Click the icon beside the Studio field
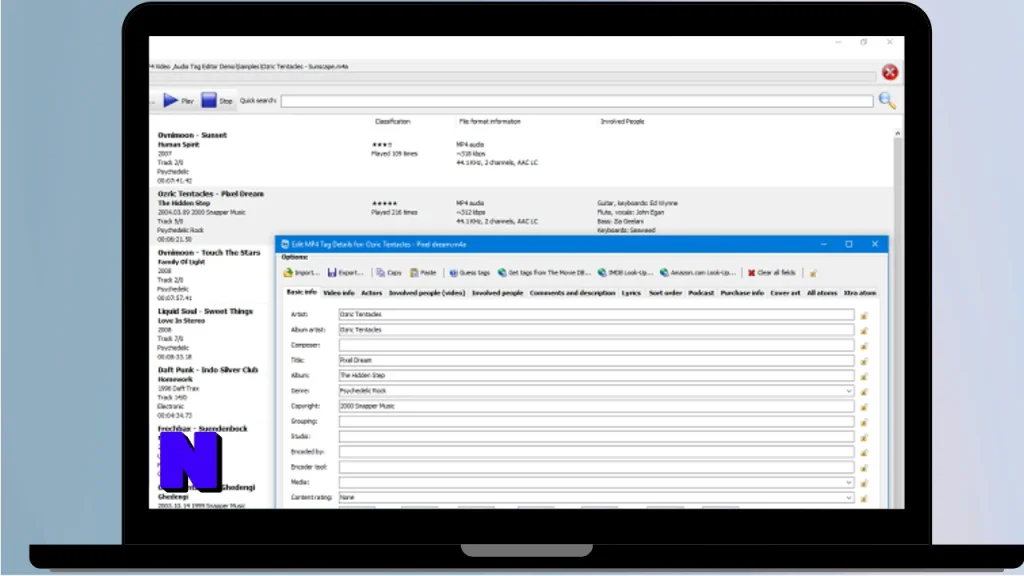Viewport: 1024px width, 576px height. (864, 438)
